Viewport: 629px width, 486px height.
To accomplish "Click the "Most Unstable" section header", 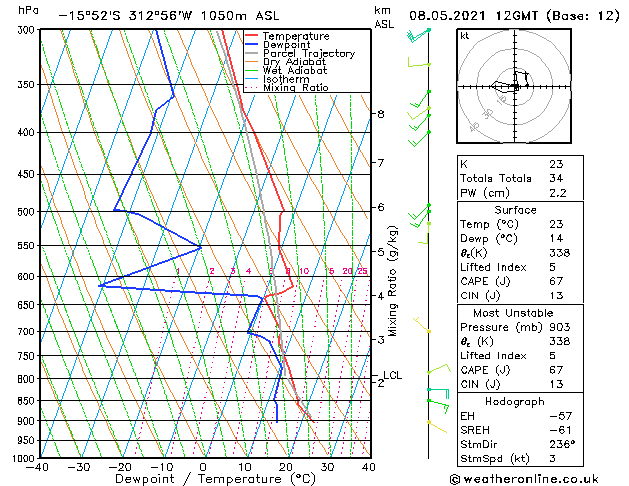I will [513, 313].
